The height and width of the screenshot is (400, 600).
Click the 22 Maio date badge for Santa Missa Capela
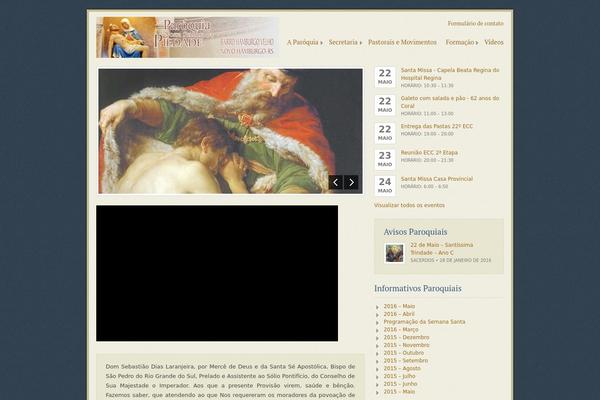385,77
